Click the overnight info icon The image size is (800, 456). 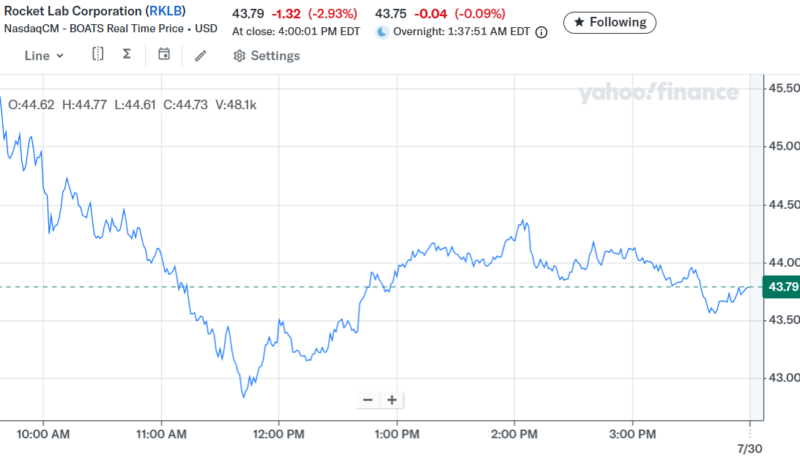(541, 32)
